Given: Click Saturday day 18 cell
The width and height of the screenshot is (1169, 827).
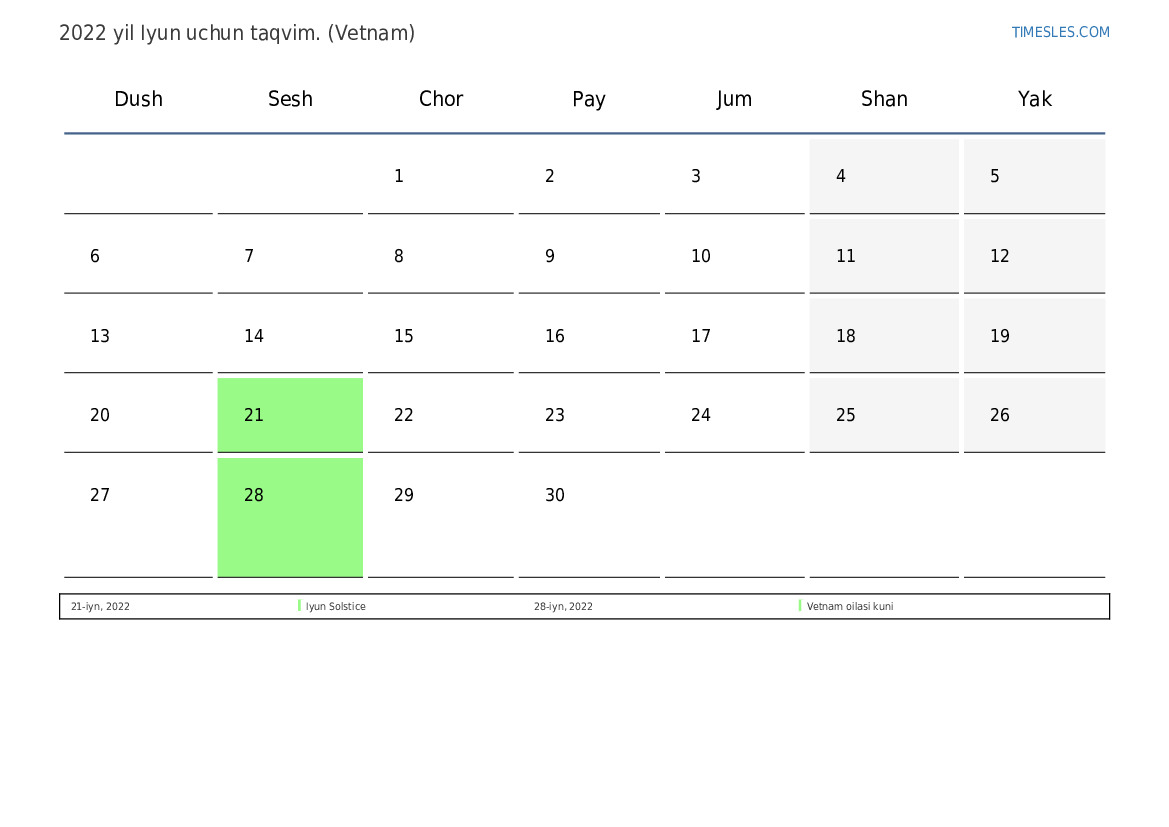Looking at the screenshot, I should coord(884,336).
